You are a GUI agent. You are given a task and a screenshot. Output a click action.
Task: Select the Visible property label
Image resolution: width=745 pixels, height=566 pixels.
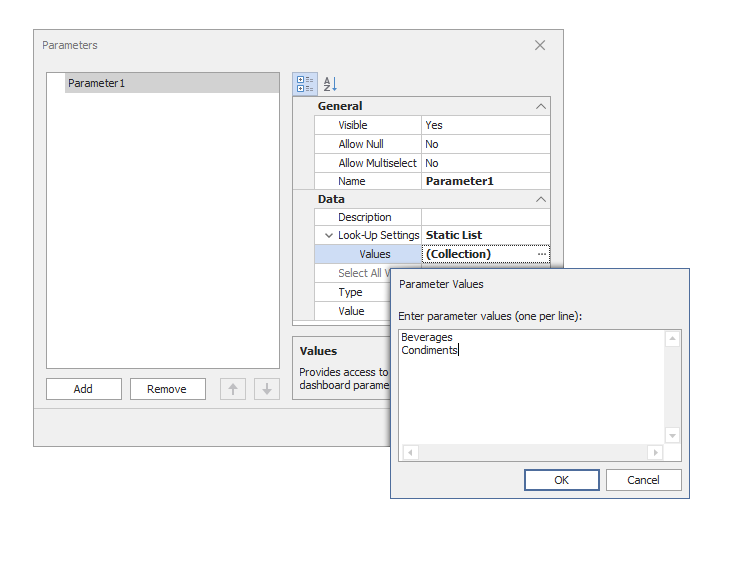(x=353, y=125)
